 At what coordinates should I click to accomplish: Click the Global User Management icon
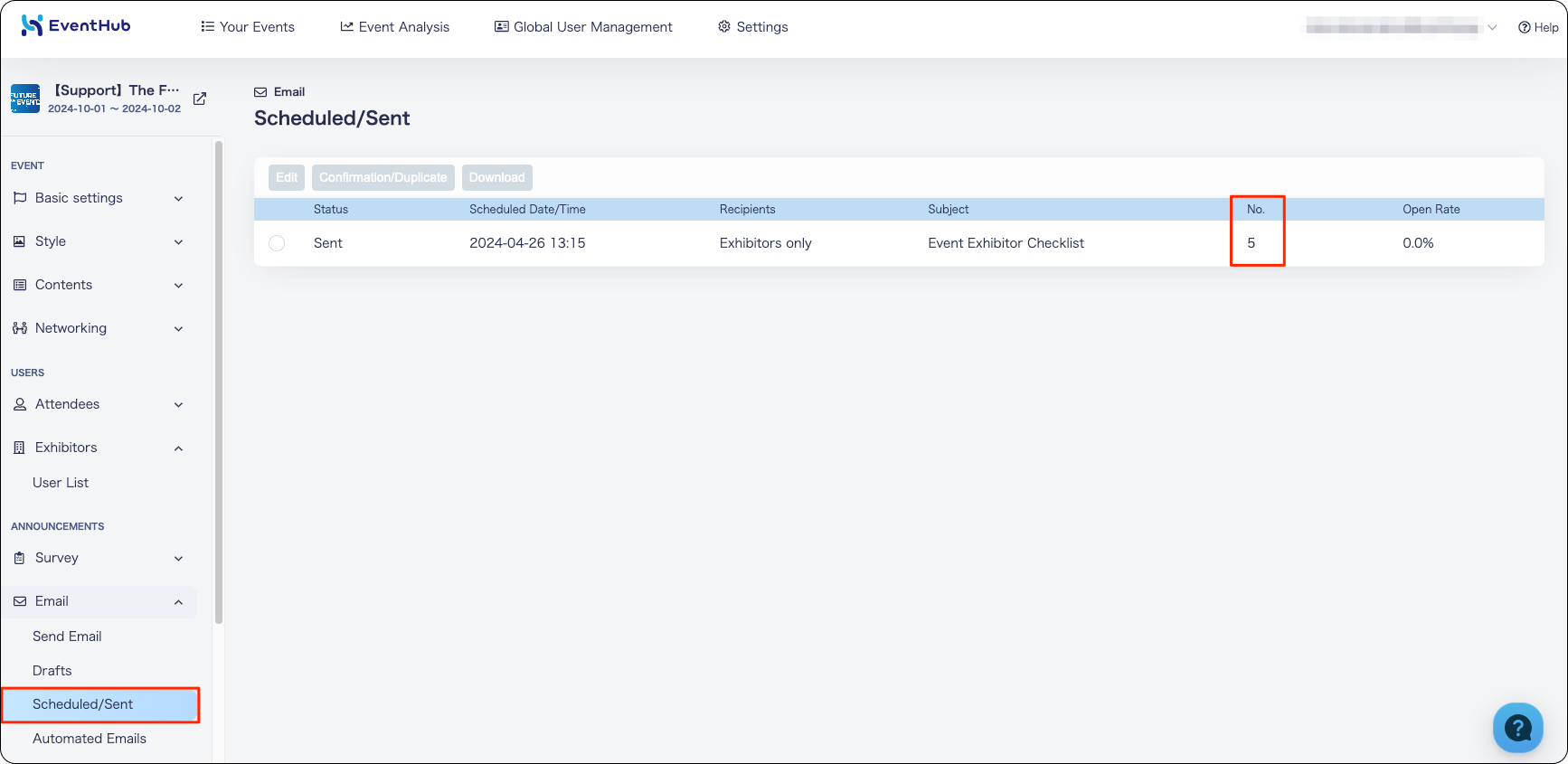tap(501, 26)
